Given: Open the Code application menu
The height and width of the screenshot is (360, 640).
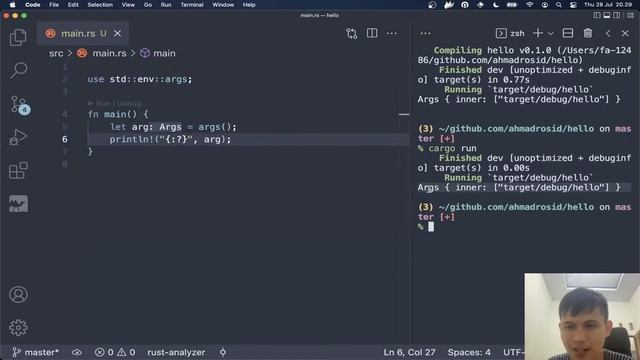Looking at the screenshot, I should pos(32,5).
